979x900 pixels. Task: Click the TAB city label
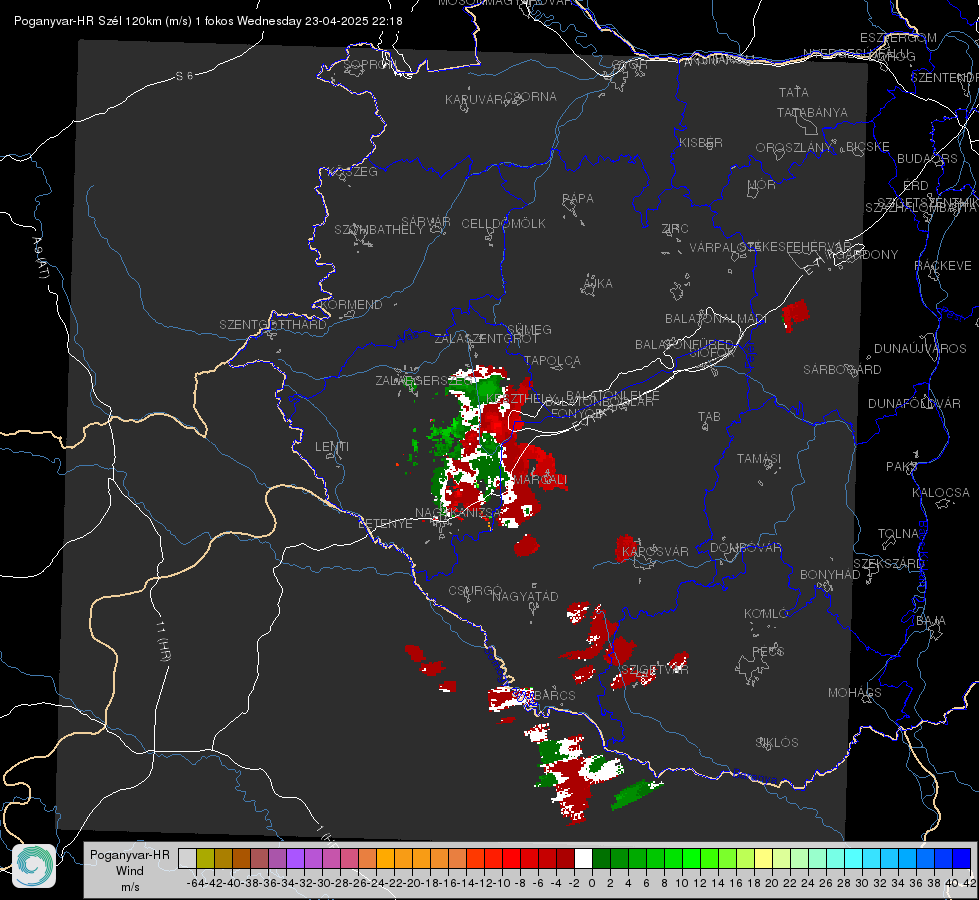(709, 417)
